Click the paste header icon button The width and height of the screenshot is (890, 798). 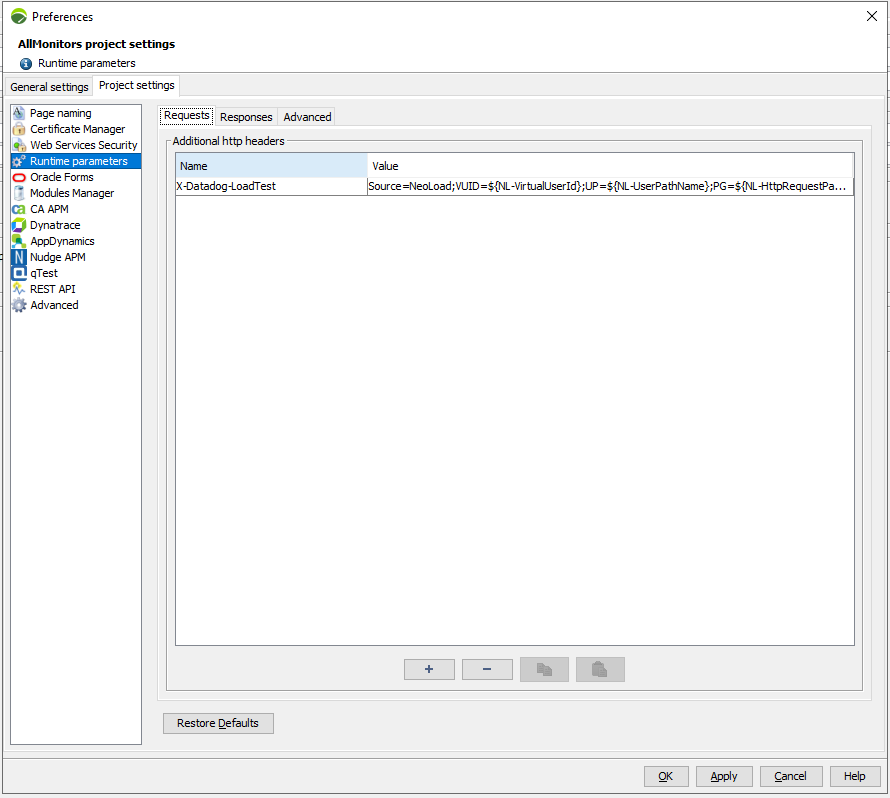(600, 669)
